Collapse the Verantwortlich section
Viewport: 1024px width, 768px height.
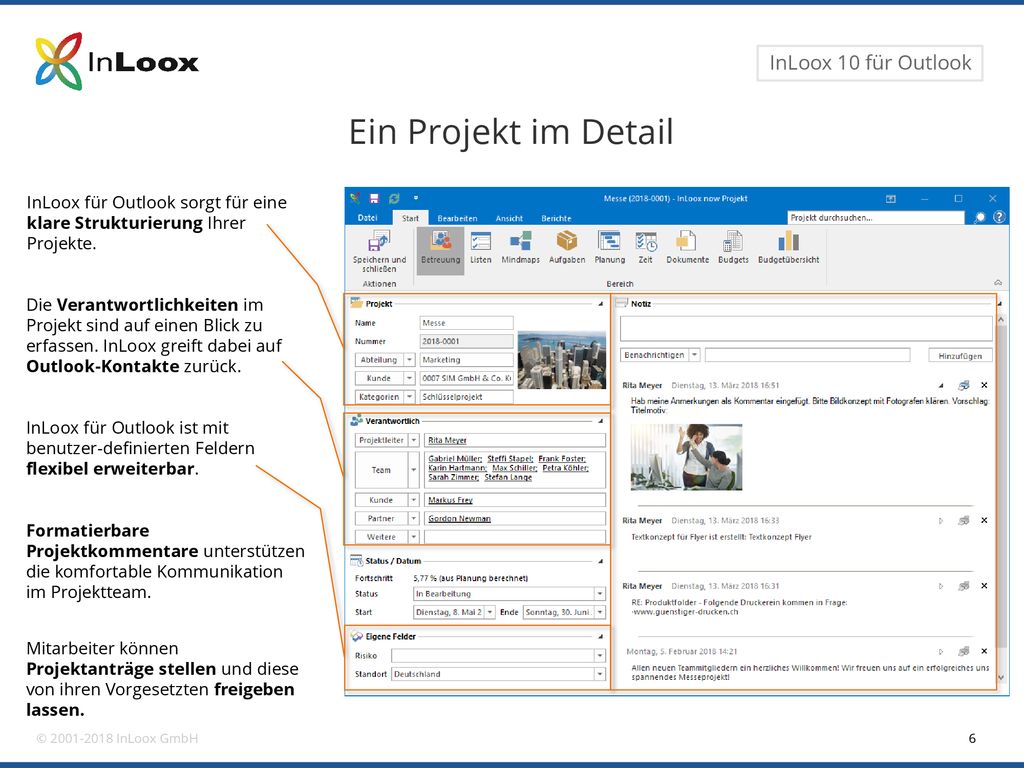coord(600,421)
